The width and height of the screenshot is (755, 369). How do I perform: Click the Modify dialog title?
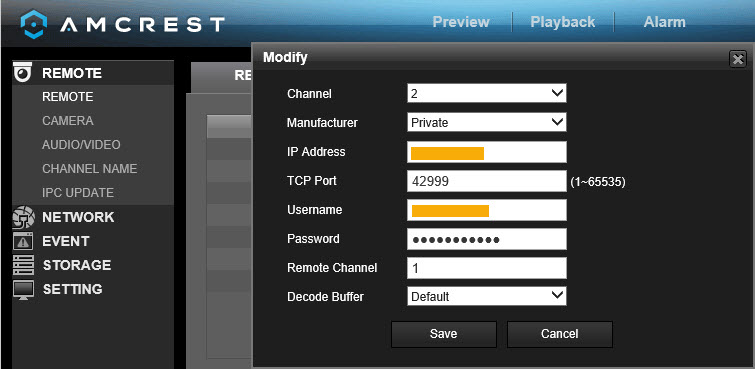285,58
